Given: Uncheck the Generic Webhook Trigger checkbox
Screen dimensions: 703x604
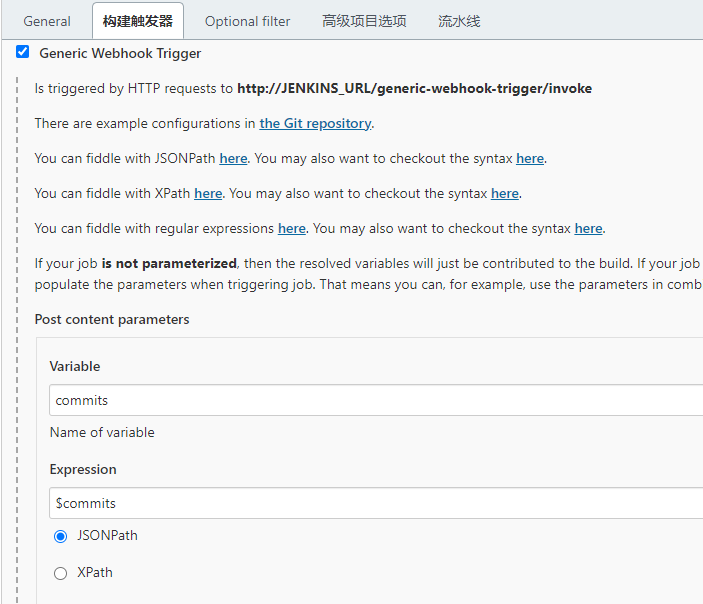Looking at the screenshot, I should coord(23,53).
